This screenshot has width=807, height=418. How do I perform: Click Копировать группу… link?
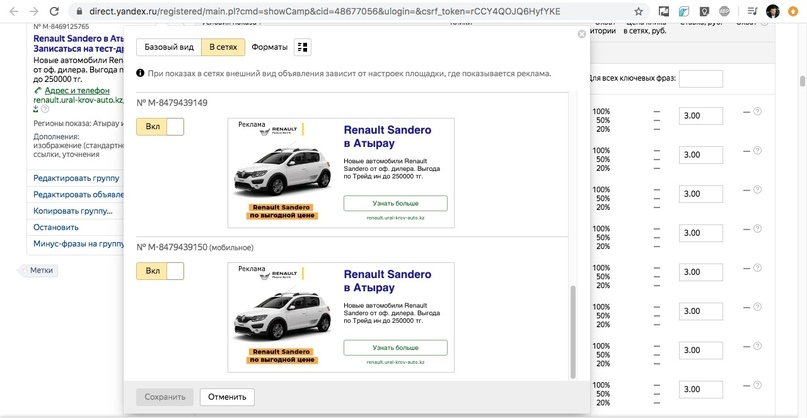click(73, 211)
